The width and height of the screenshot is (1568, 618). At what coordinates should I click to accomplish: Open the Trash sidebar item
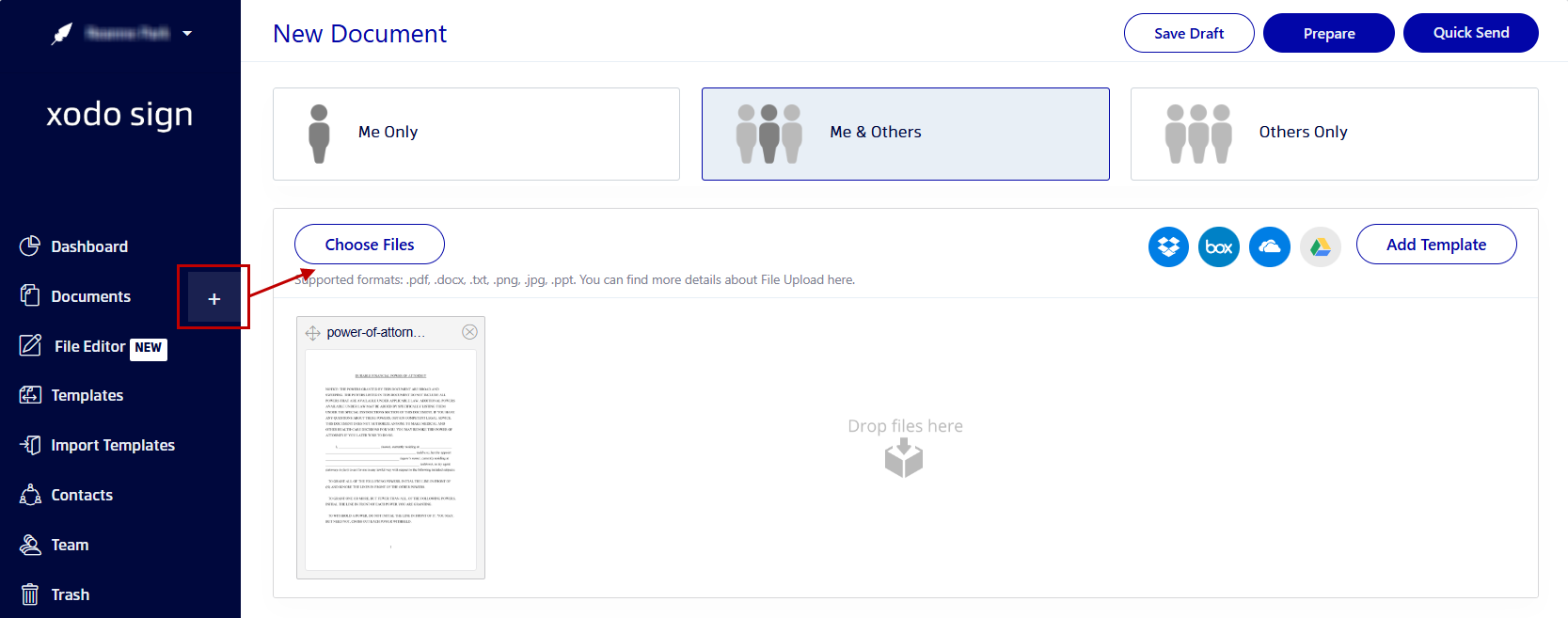[x=71, y=594]
